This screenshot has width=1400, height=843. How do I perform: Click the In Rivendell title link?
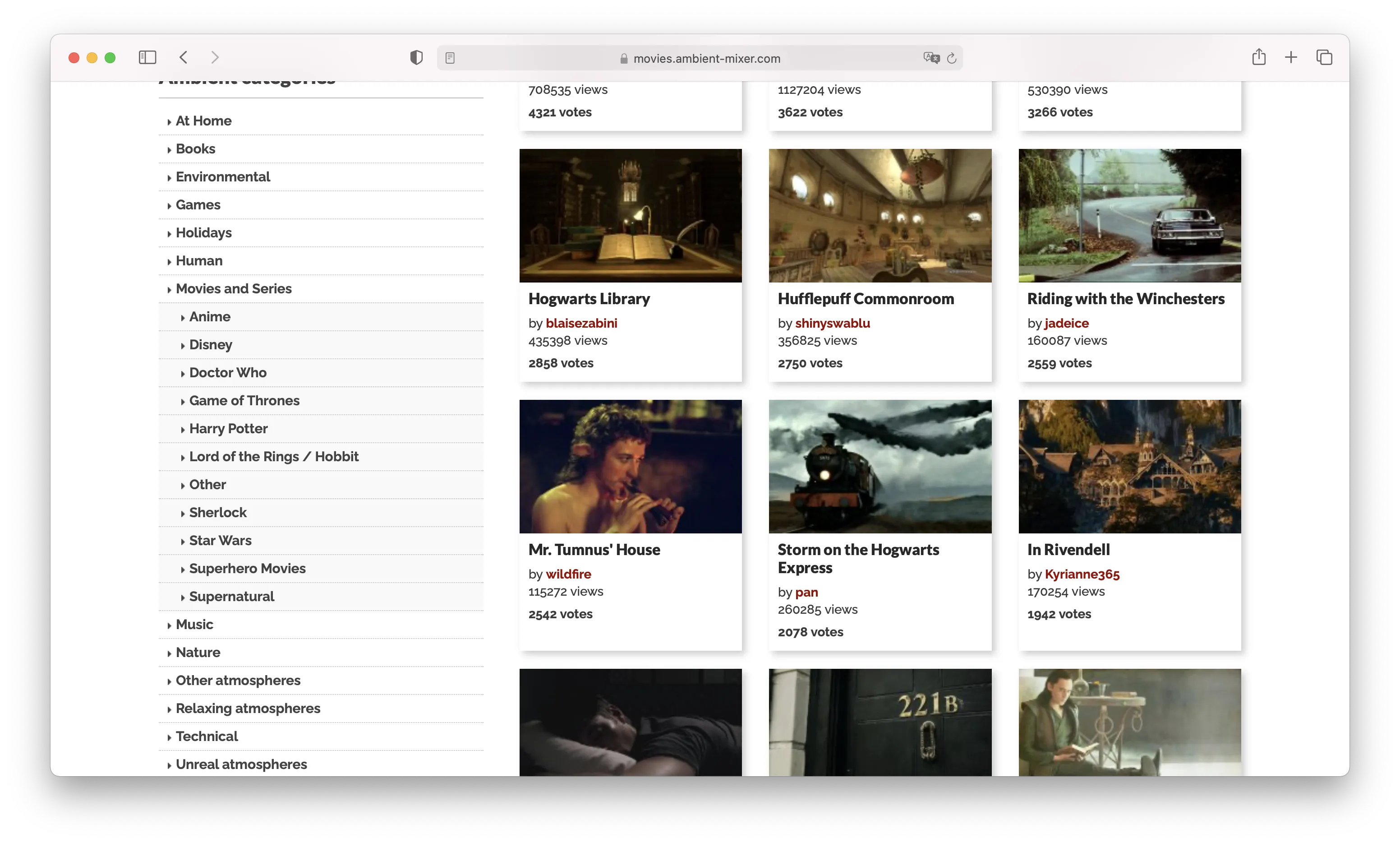[x=1068, y=550]
